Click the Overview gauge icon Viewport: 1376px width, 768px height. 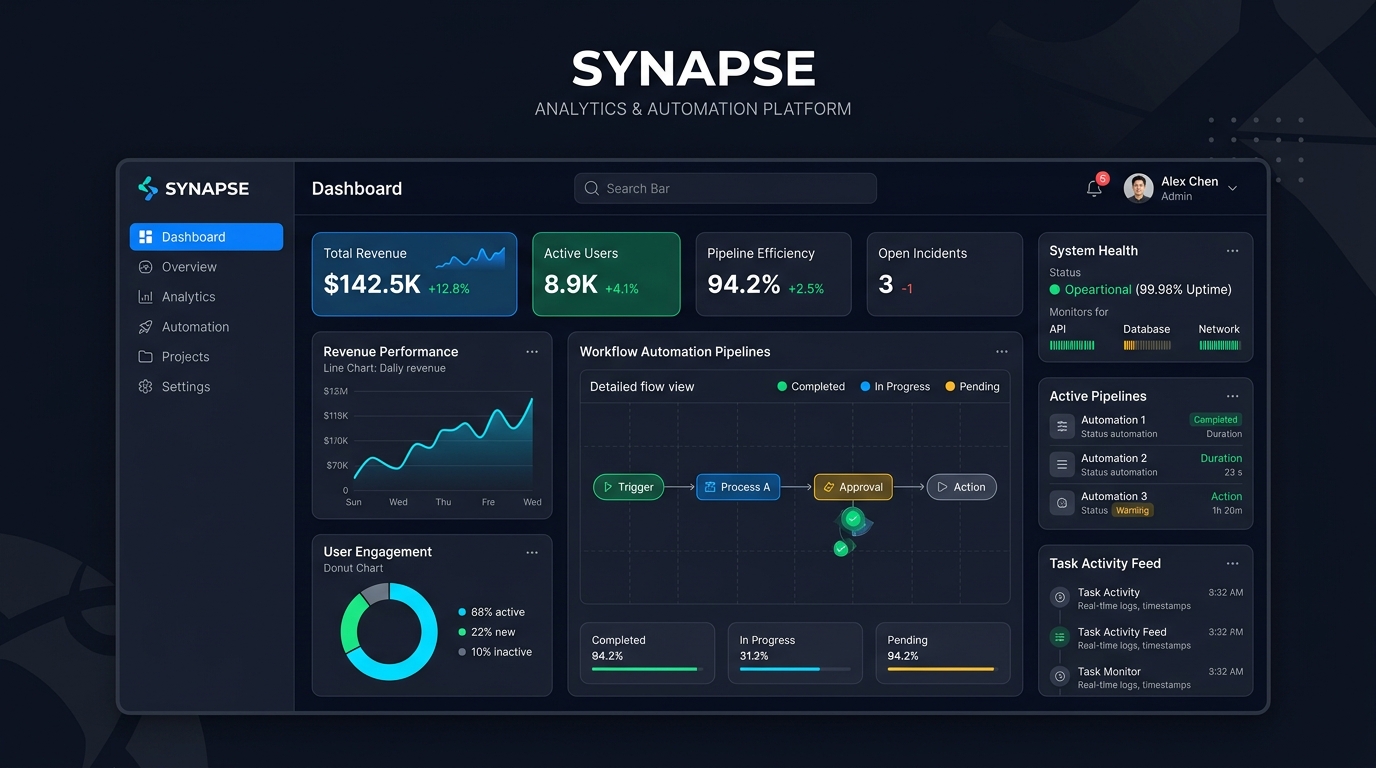pyautogui.click(x=146, y=267)
